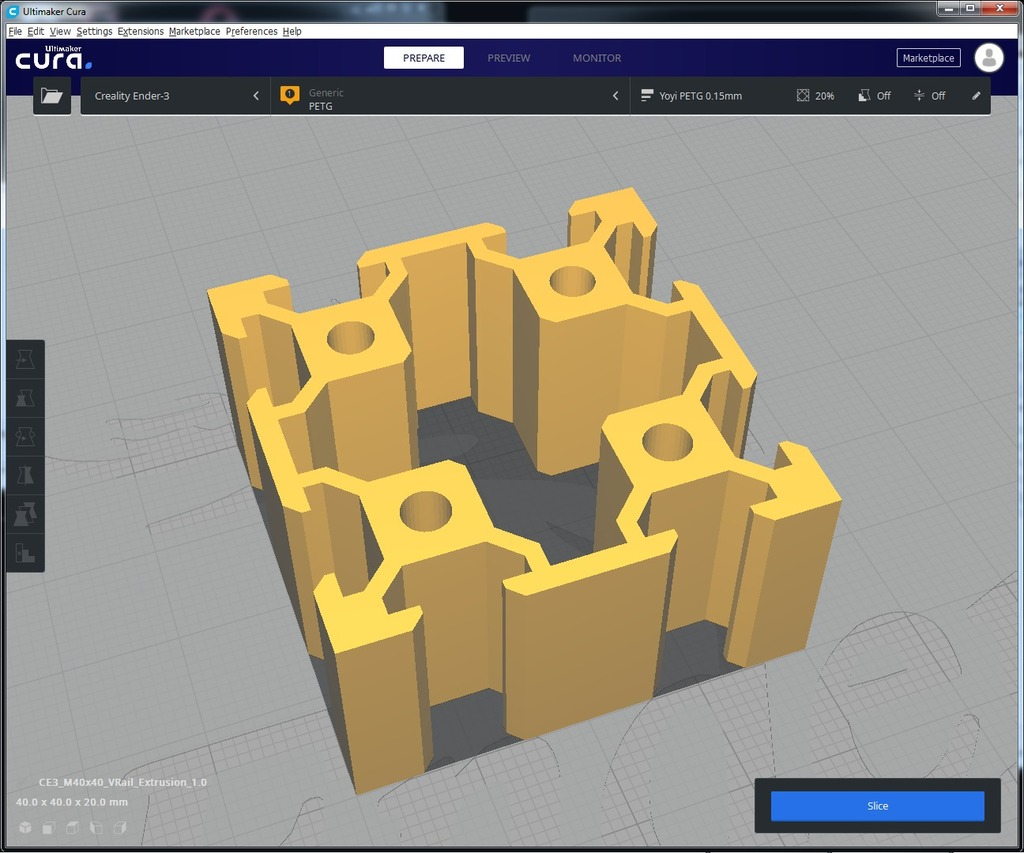1024x853 pixels.
Task: Switch to right side view cube icon
Action: tap(120, 828)
